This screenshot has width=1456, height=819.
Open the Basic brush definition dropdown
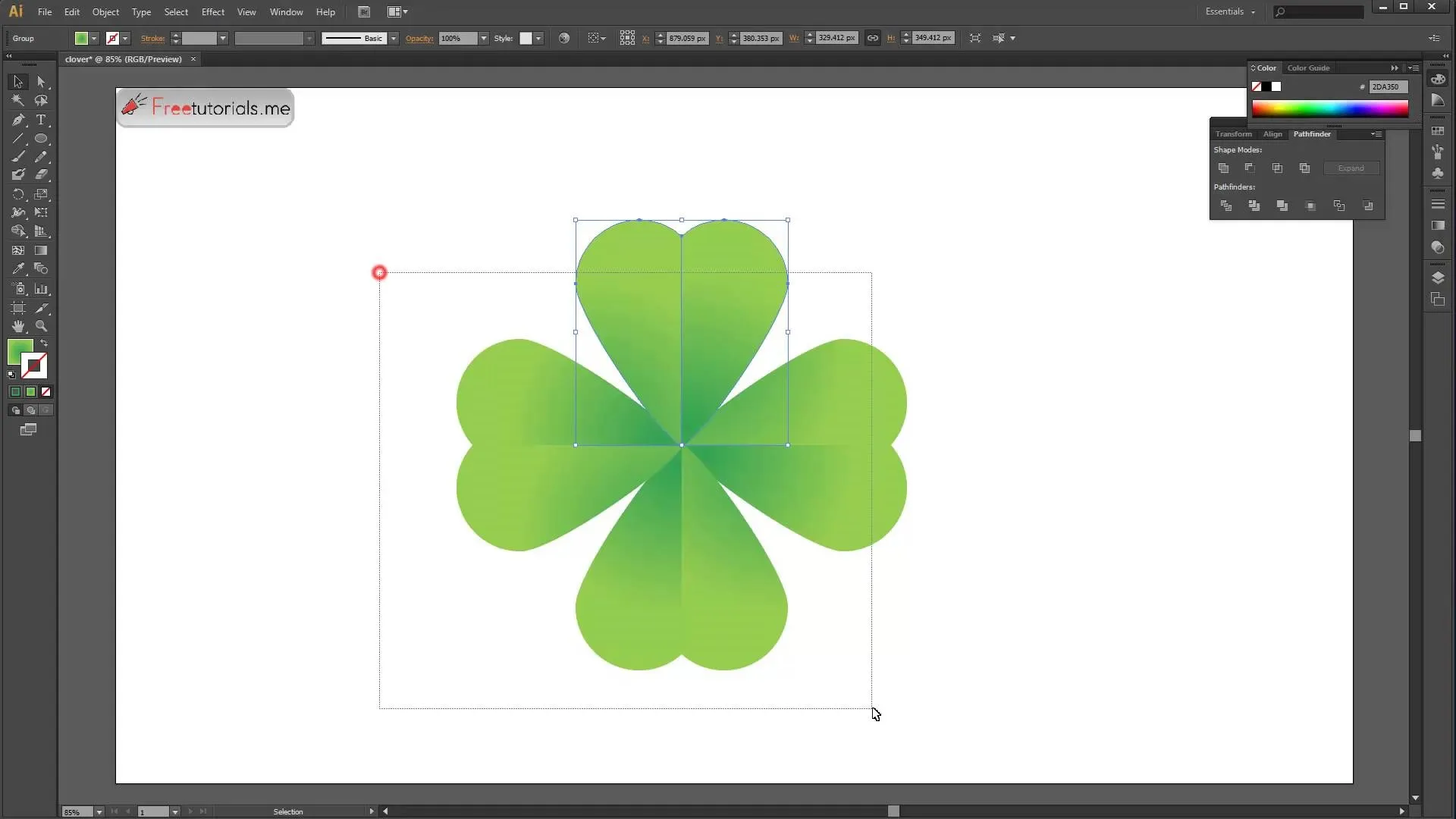pos(394,39)
